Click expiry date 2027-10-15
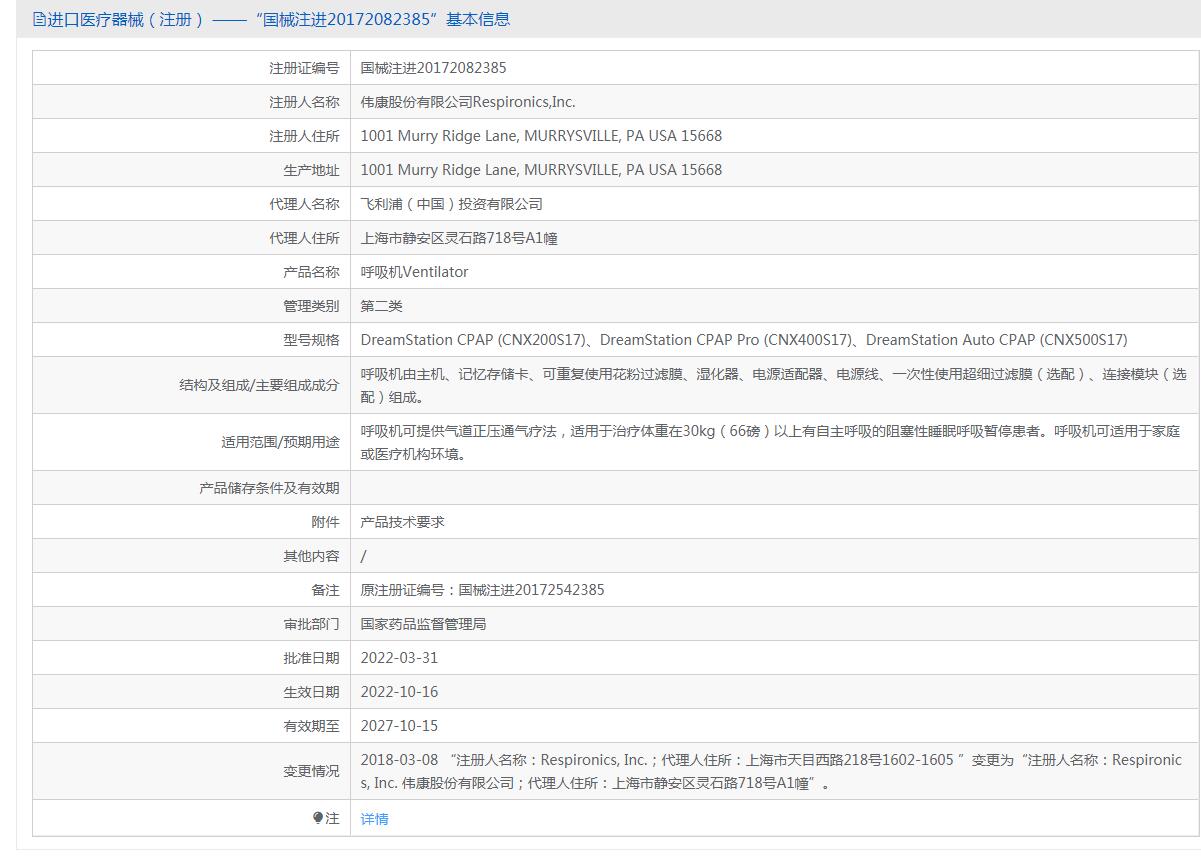 (399, 726)
